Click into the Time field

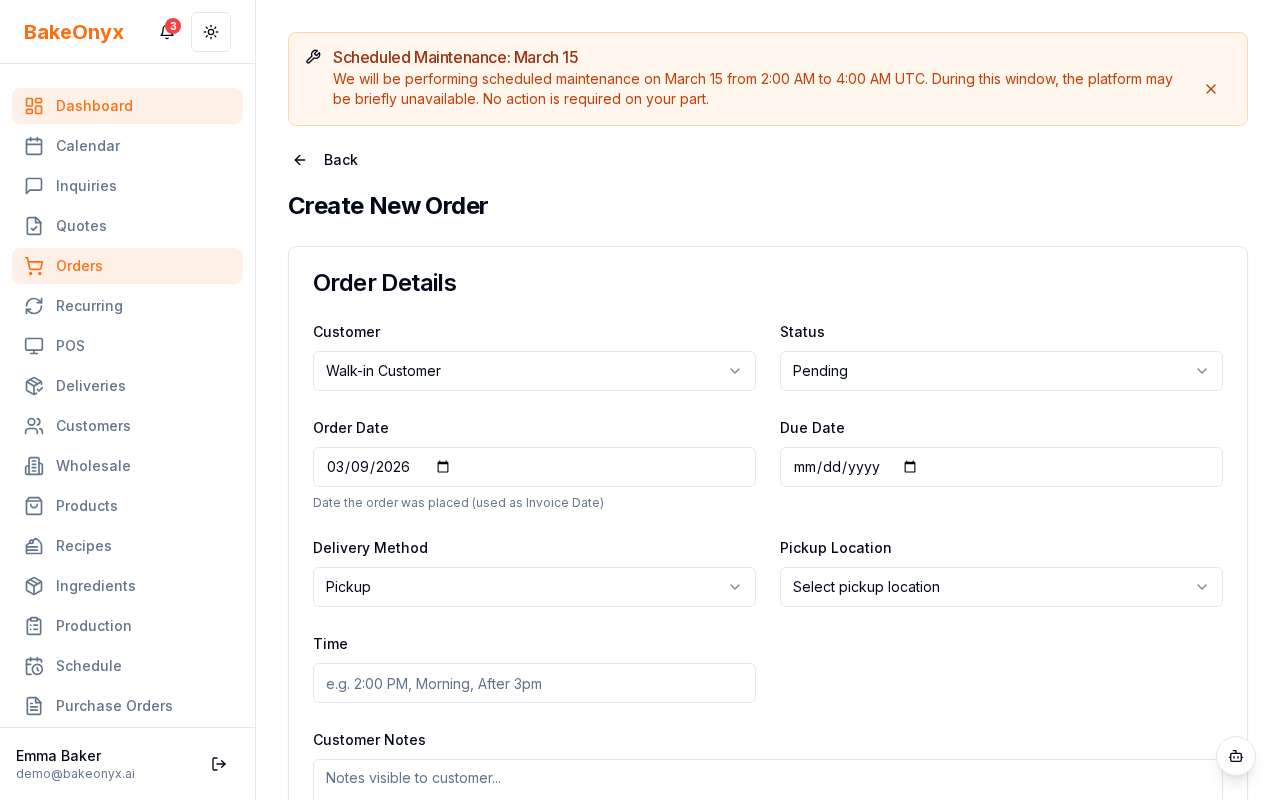tap(534, 683)
